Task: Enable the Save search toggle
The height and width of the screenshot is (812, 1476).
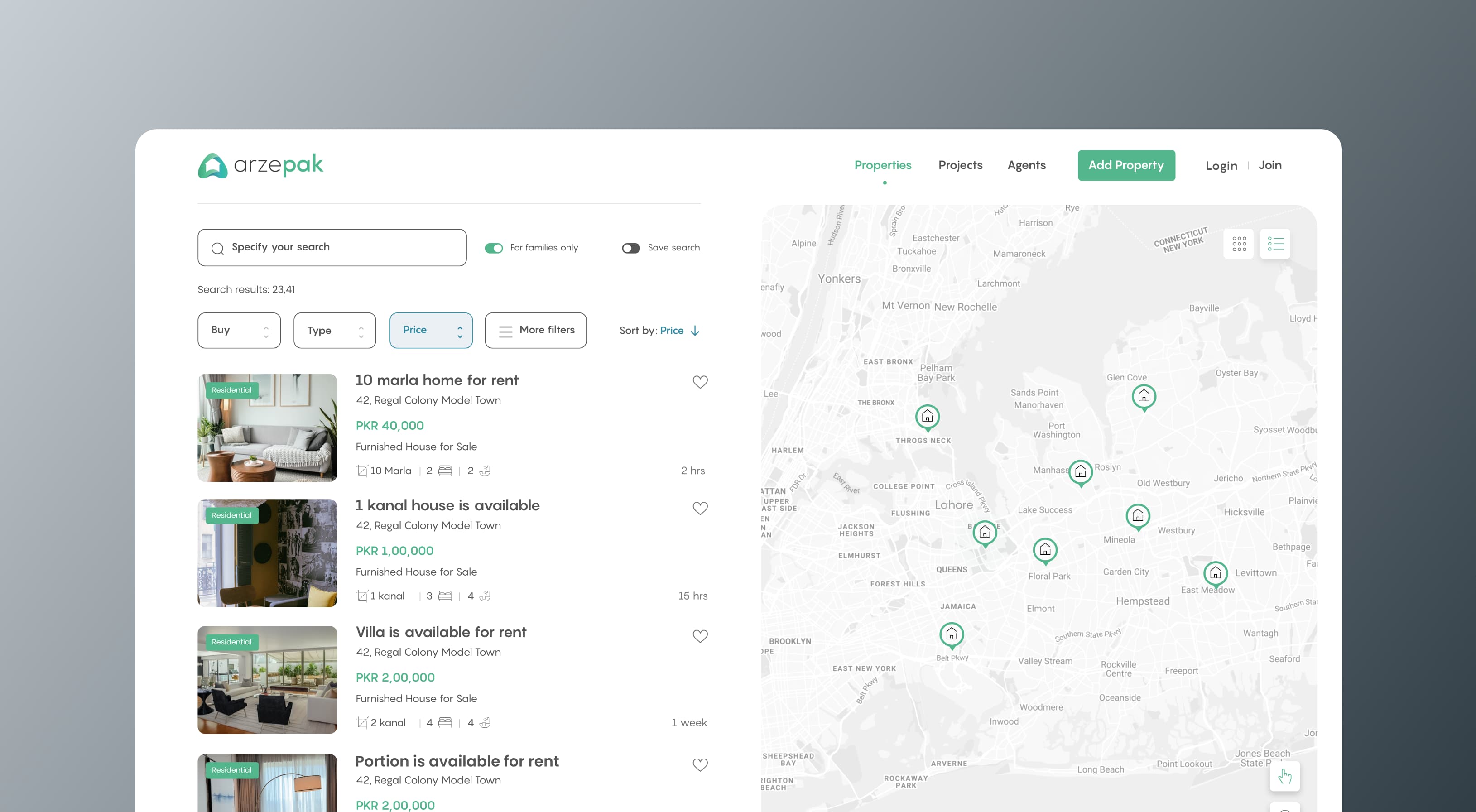Action: point(631,248)
